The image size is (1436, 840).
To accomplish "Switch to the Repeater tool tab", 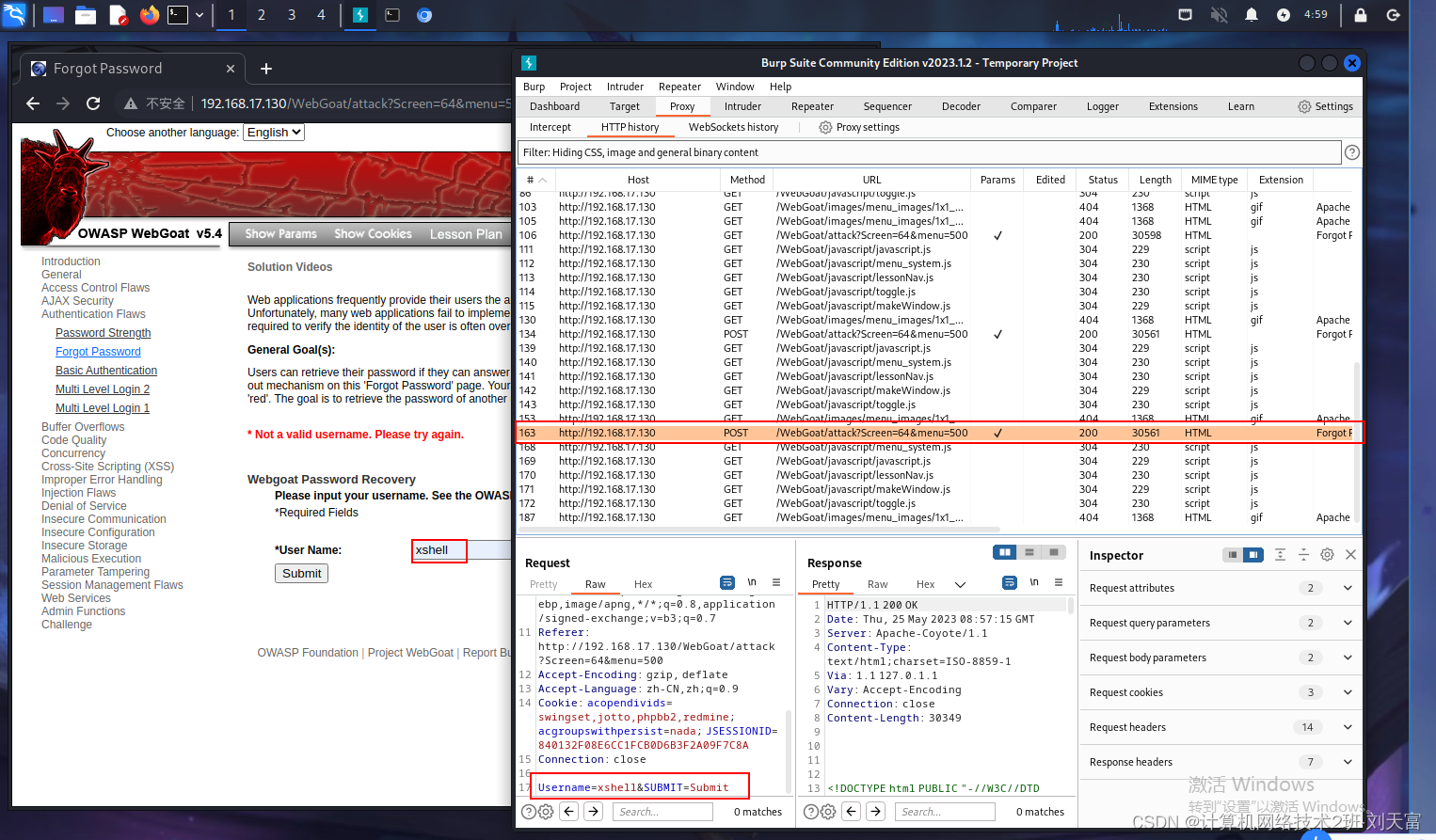I will pyautogui.click(x=812, y=106).
